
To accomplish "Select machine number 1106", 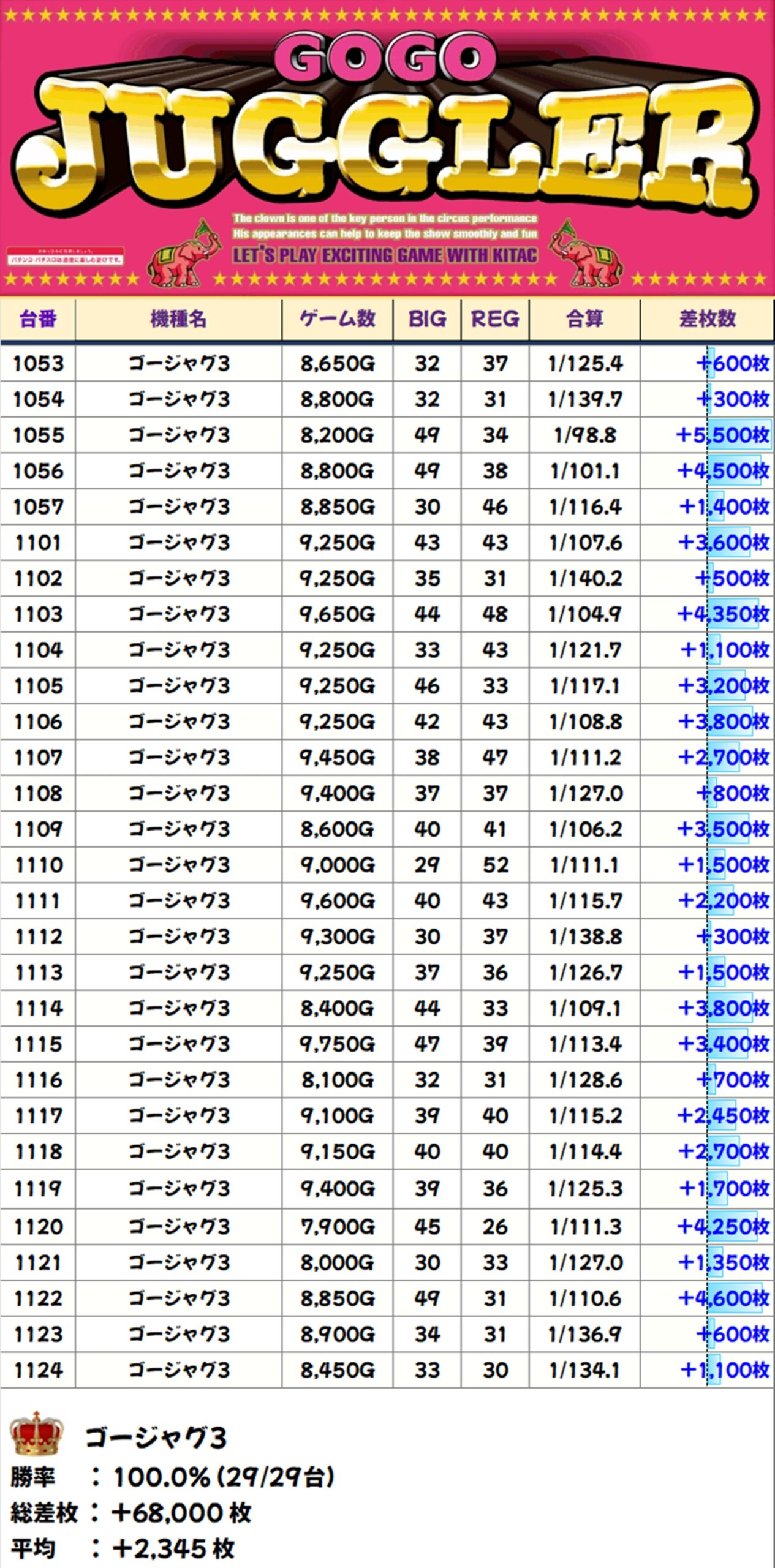I will [39, 722].
